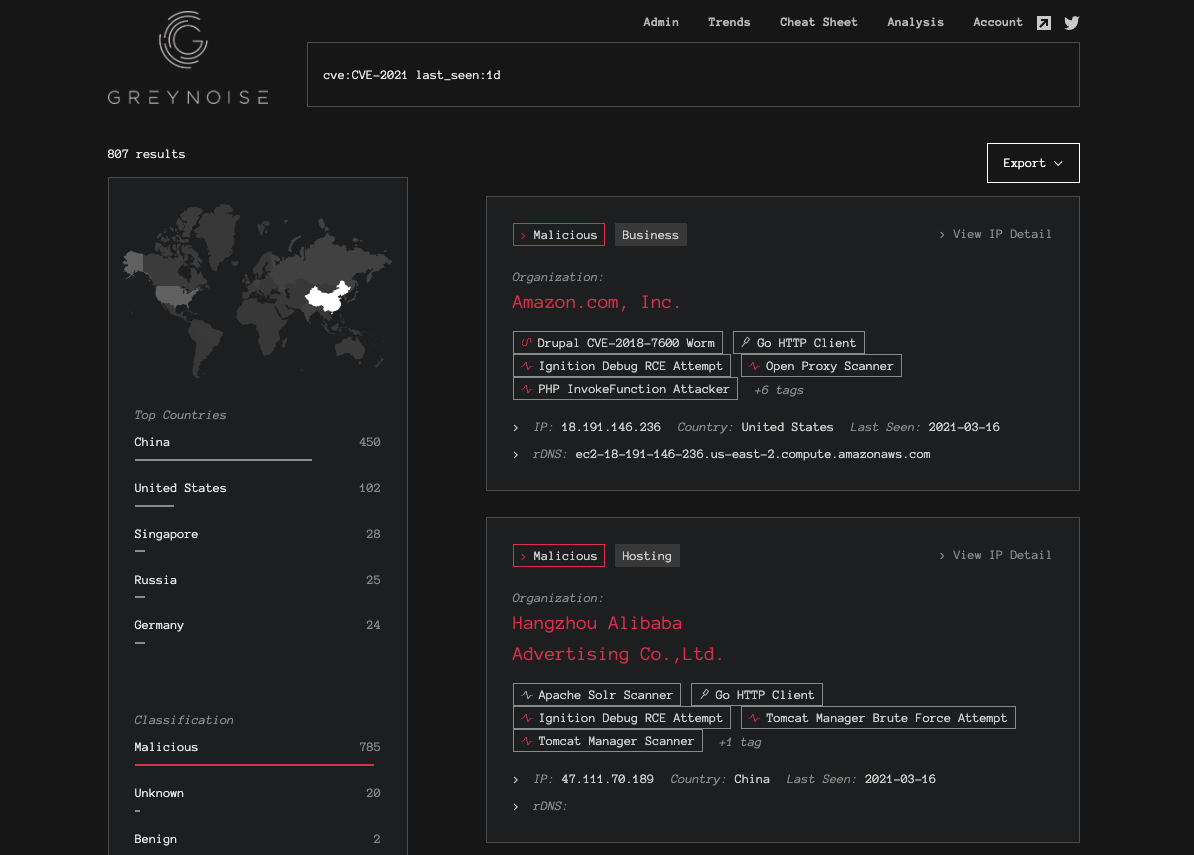The image size is (1194, 855).
Task: Click the Country value United States on the Amazon card
Action: 787,427
